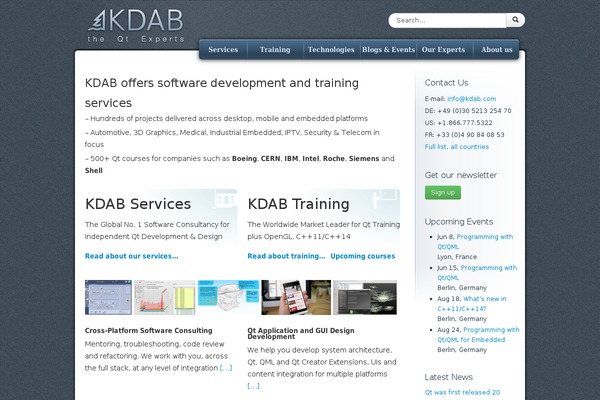Click the Upcoming Events heading
This screenshot has width=600, height=400.
(459, 222)
